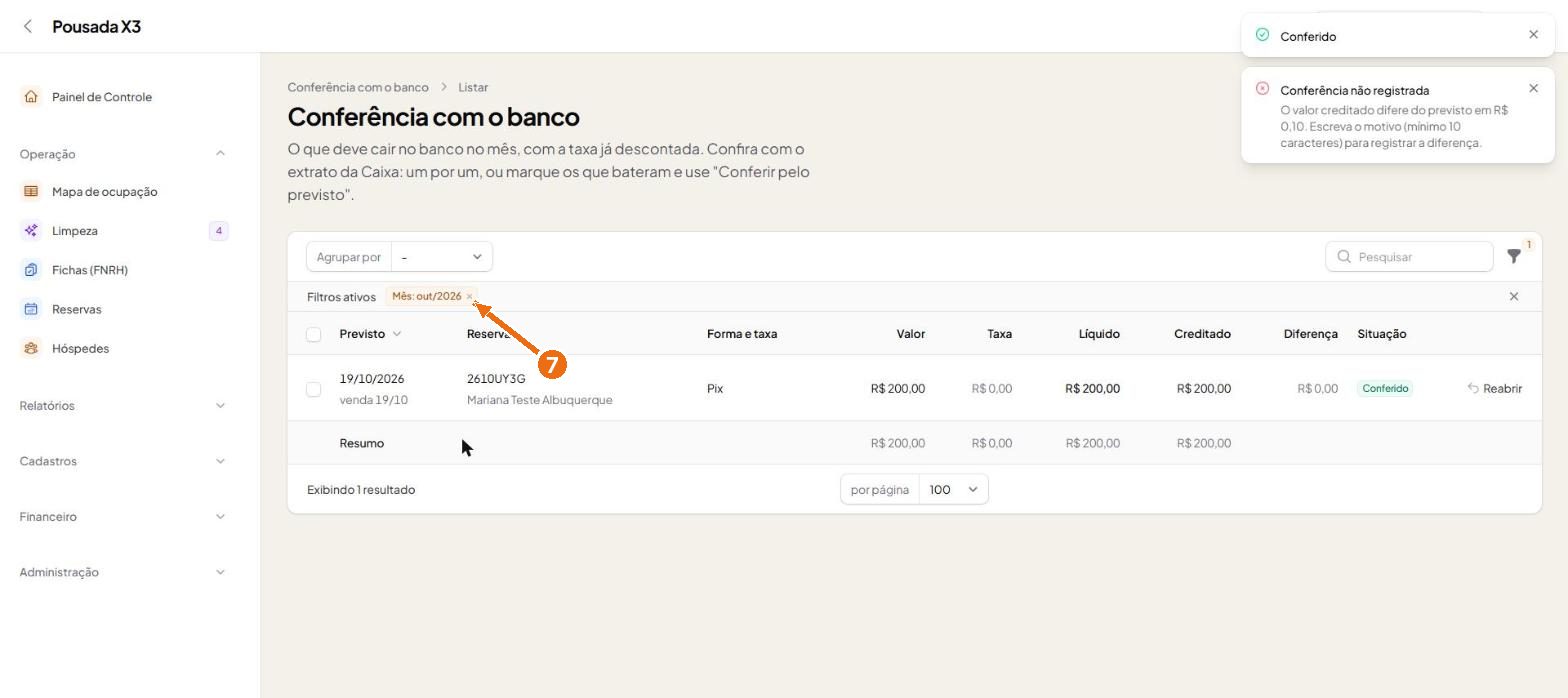Open the filter funnel icon
Screen dimensions: 1568x698
pos(1514,257)
